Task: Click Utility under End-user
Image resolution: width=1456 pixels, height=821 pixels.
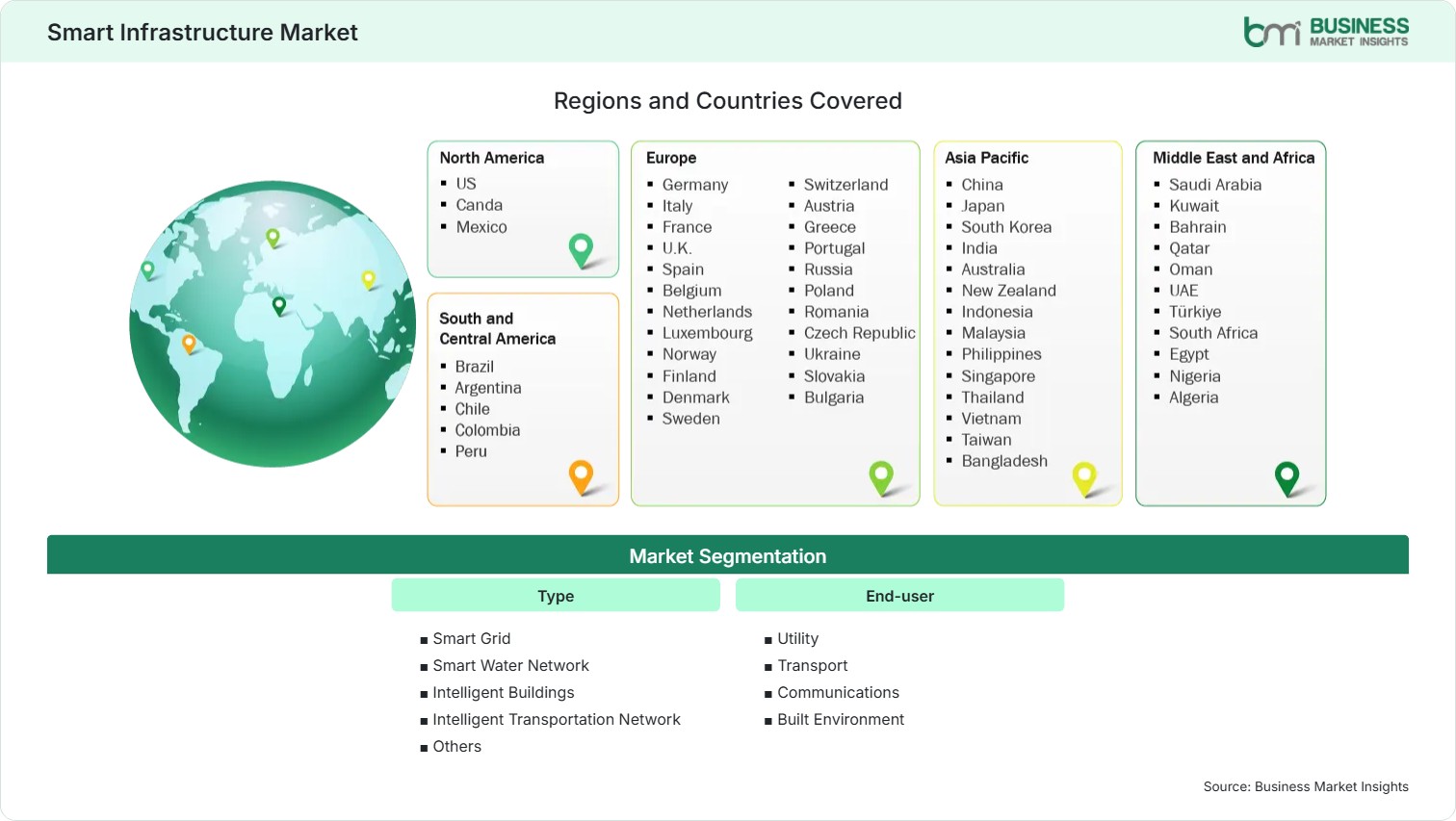Action: point(798,639)
